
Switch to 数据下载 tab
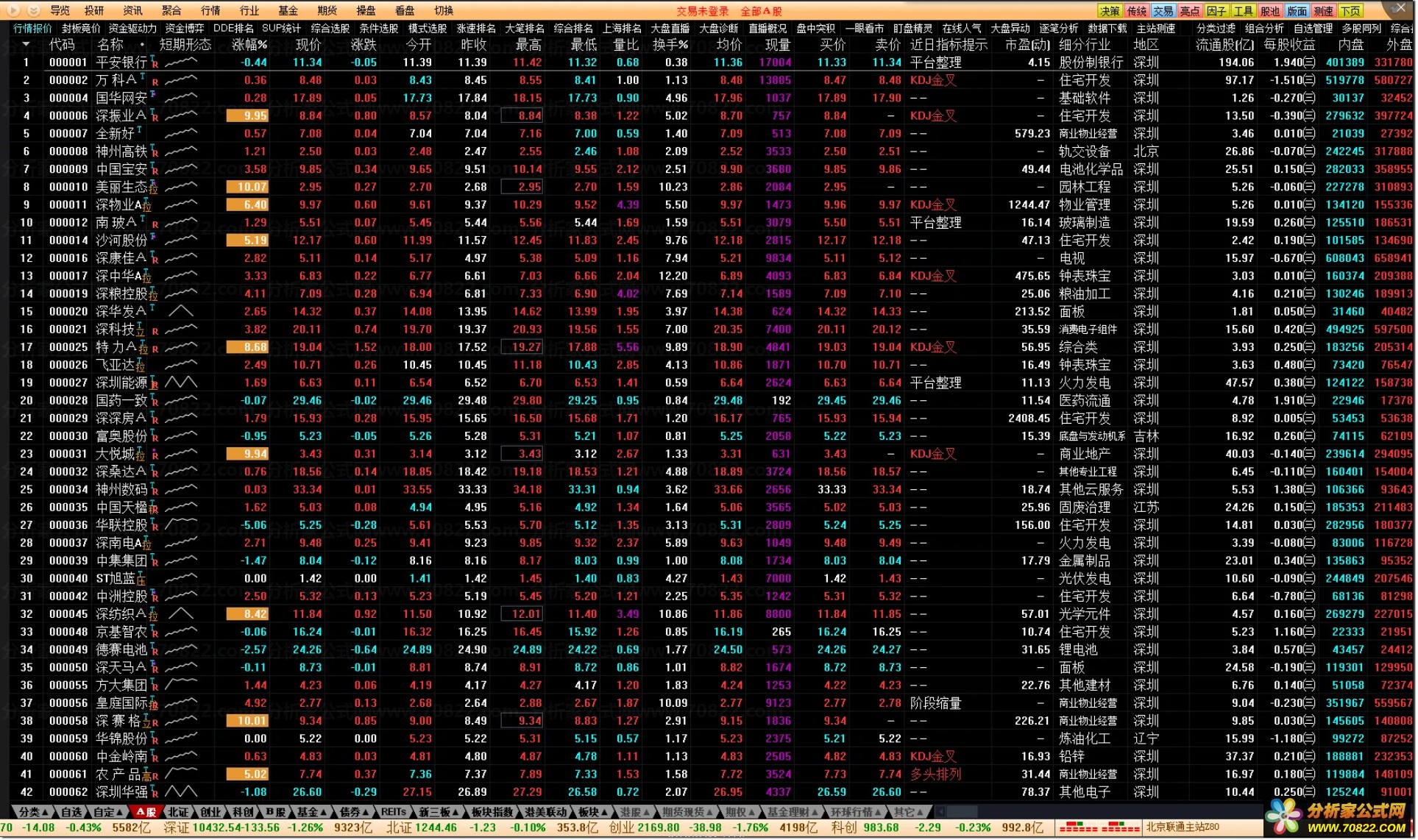(x=1107, y=28)
